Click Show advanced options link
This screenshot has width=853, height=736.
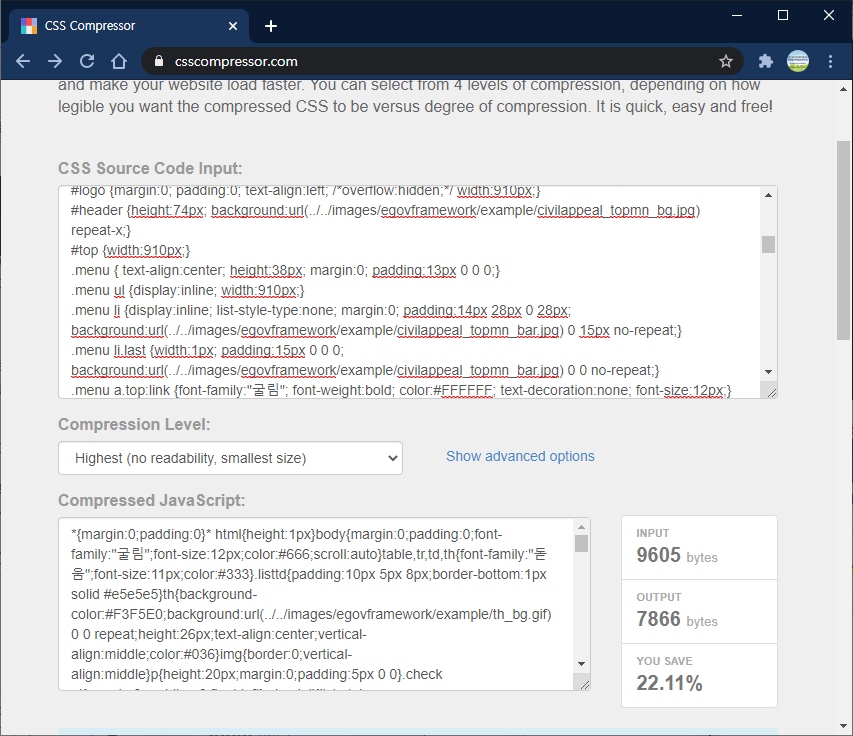(x=520, y=456)
